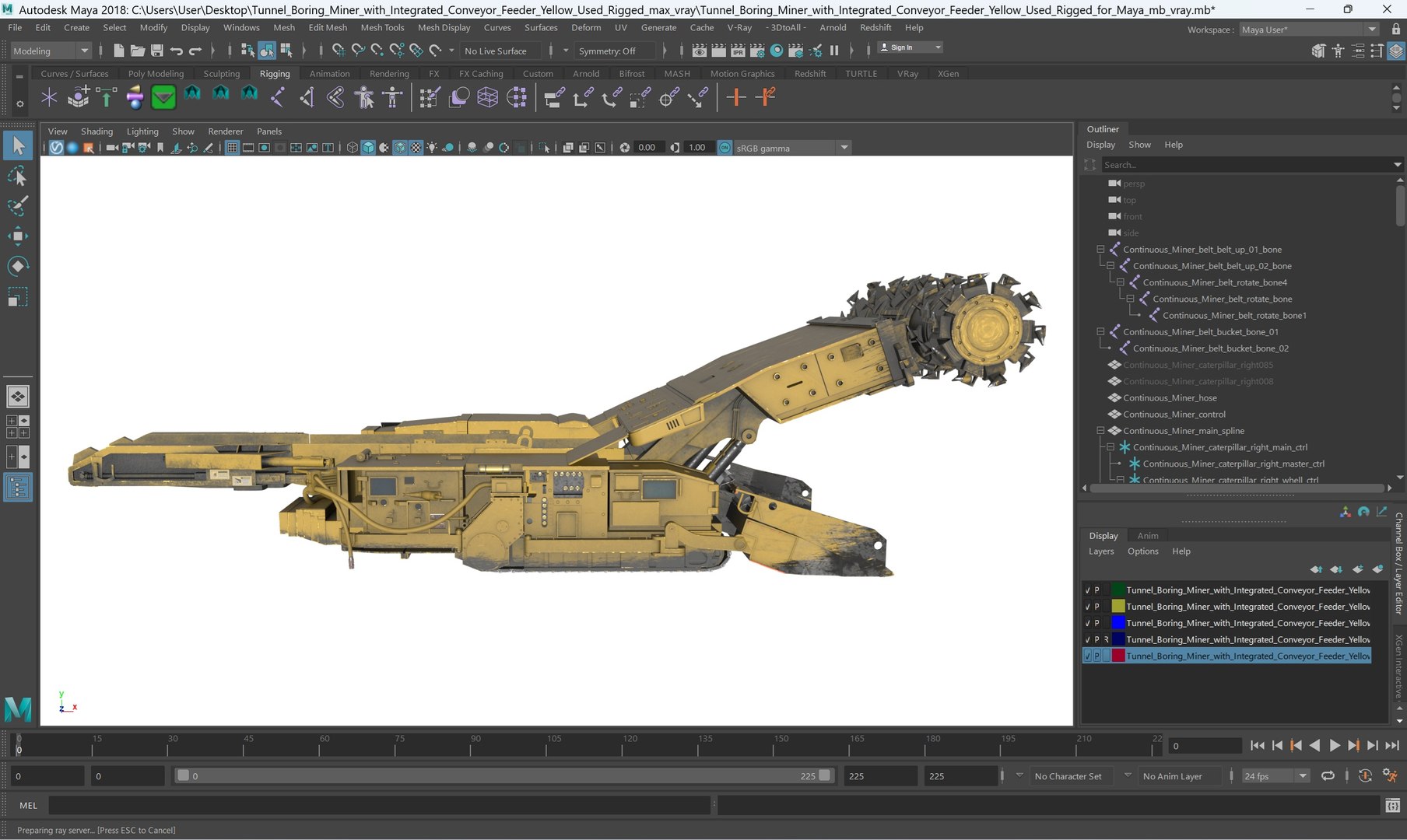Click the playback range slider bar
Viewport: 1407px width, 840px height.
click(504, 776)
